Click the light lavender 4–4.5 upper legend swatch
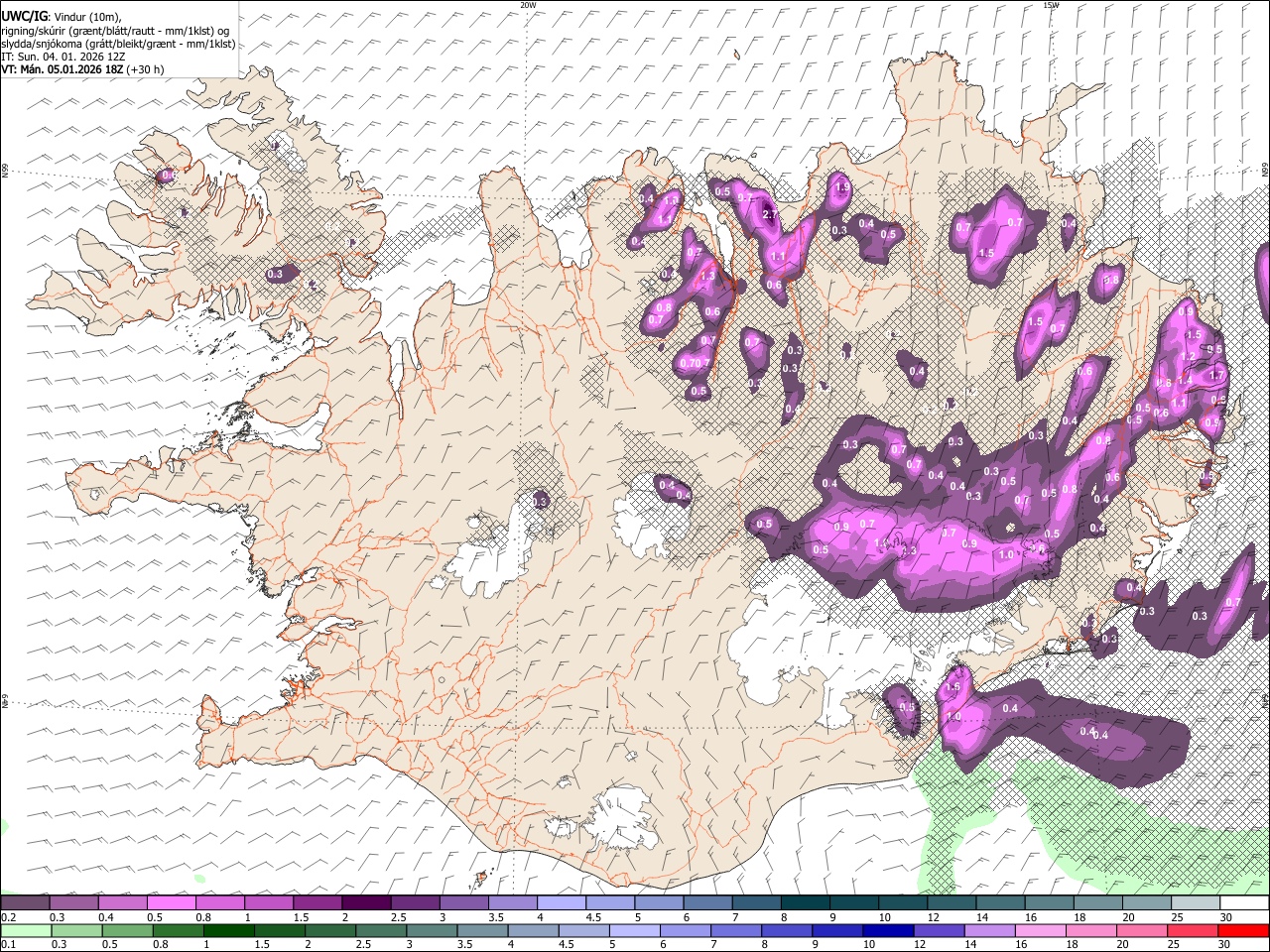This screenshot has height=952, width=1270. (561, 903)
